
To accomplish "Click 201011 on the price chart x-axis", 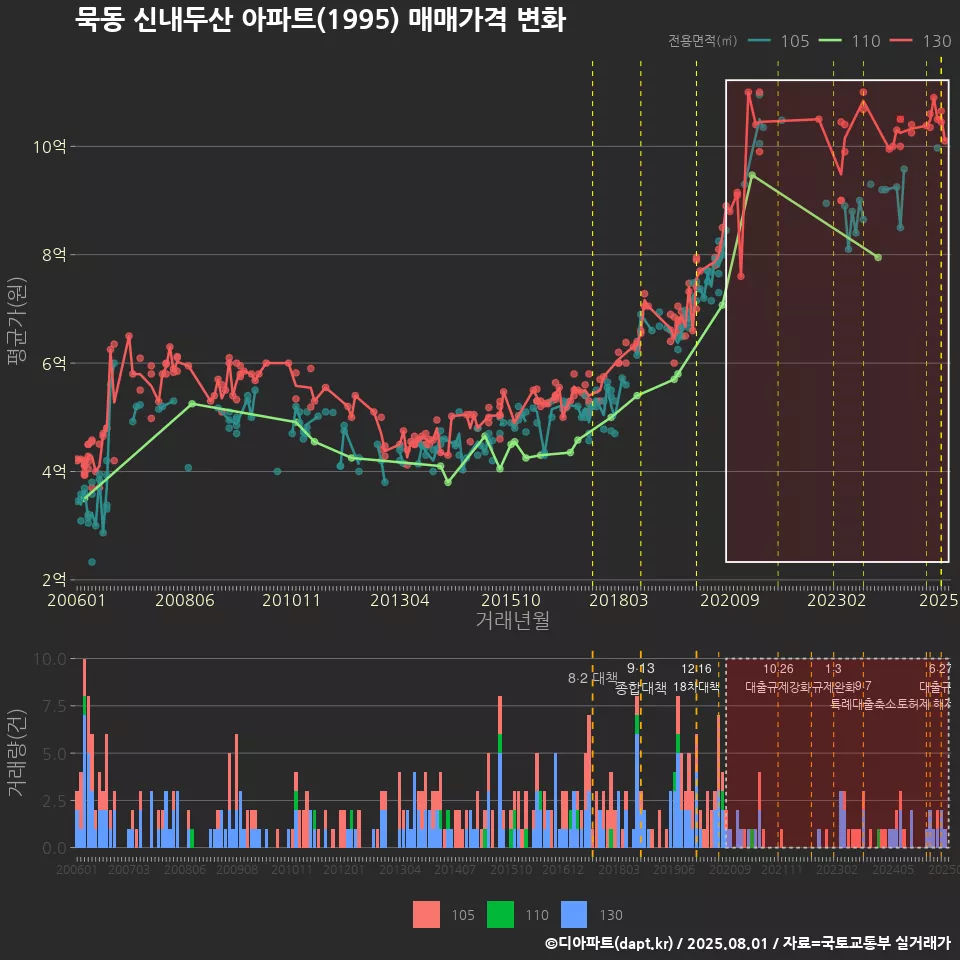I will click(291, 600).
